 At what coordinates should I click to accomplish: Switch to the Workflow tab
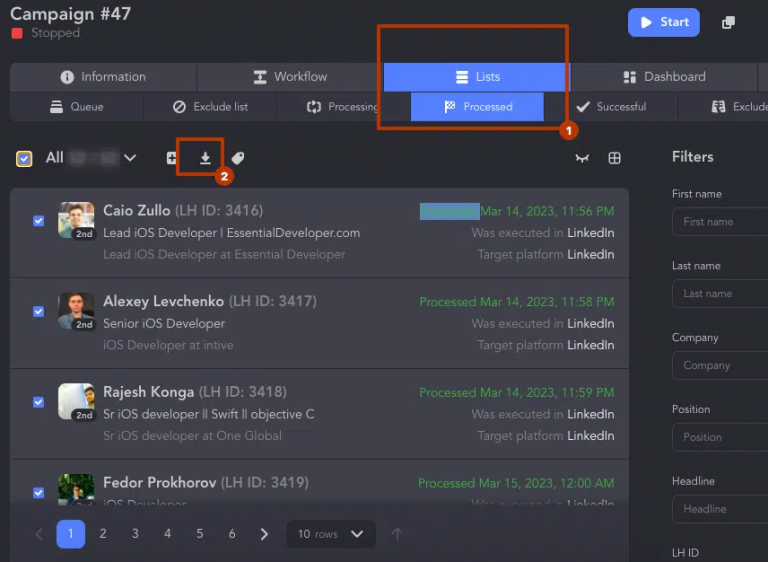[290, 77]
